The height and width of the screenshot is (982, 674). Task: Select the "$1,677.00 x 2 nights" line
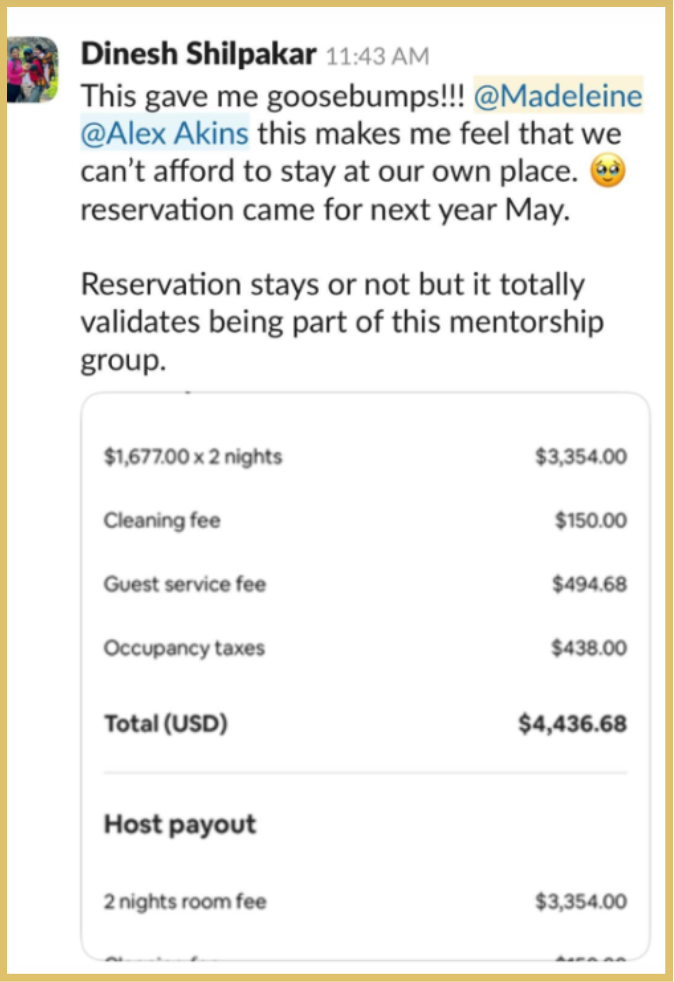(x=193, y=457)
